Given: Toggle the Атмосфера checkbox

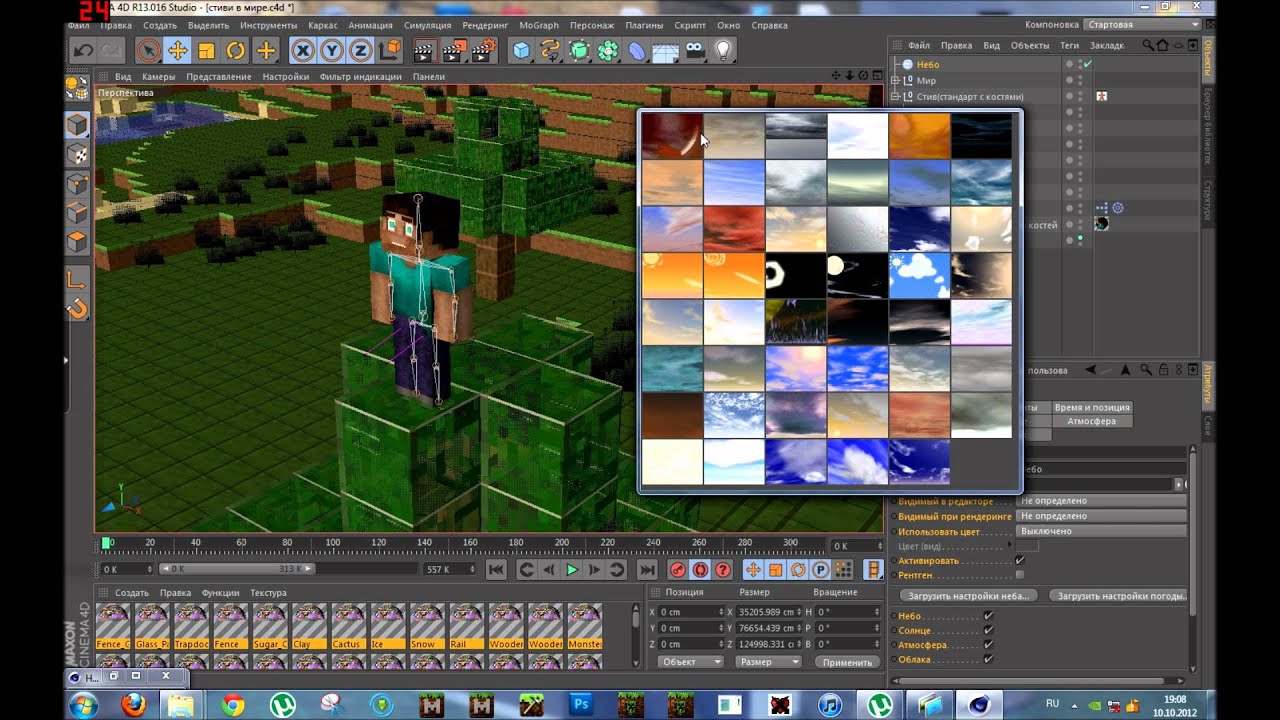Looking at the screenshot, I should [x=988, y=645].
